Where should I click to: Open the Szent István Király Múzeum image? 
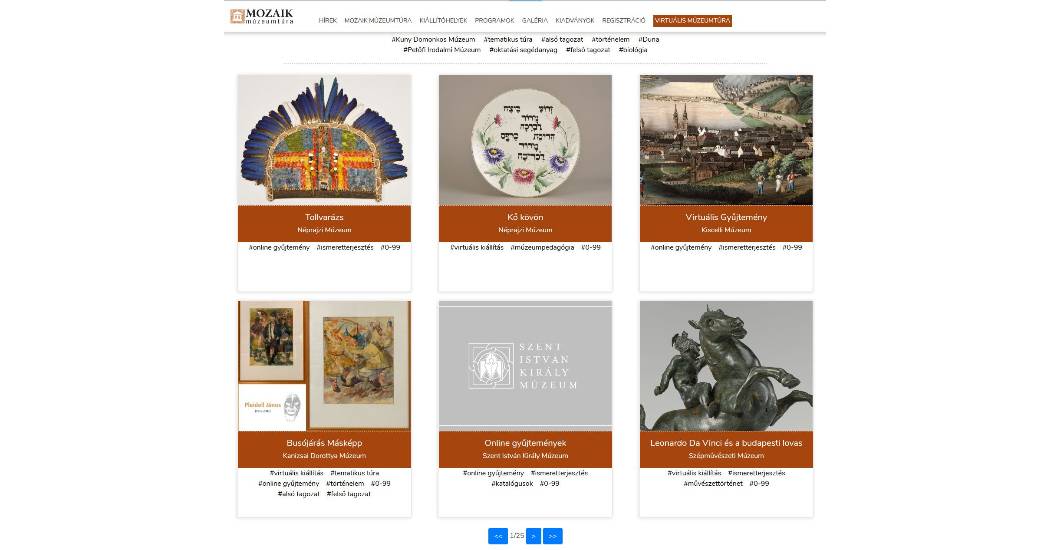tap(525, 366)
